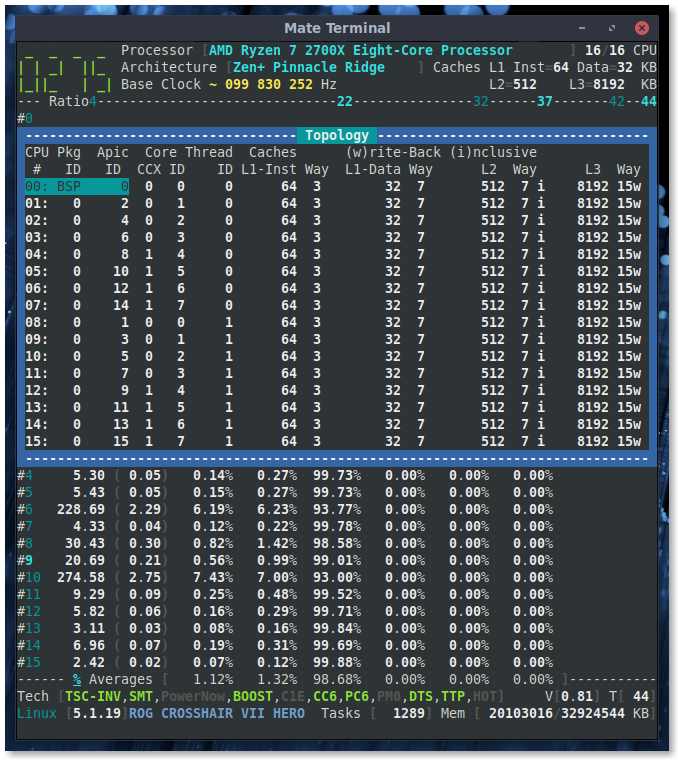Click topology row 08:
Image resolution: width=678 pixels, height=760 pixels.
(x=333, y=322)
